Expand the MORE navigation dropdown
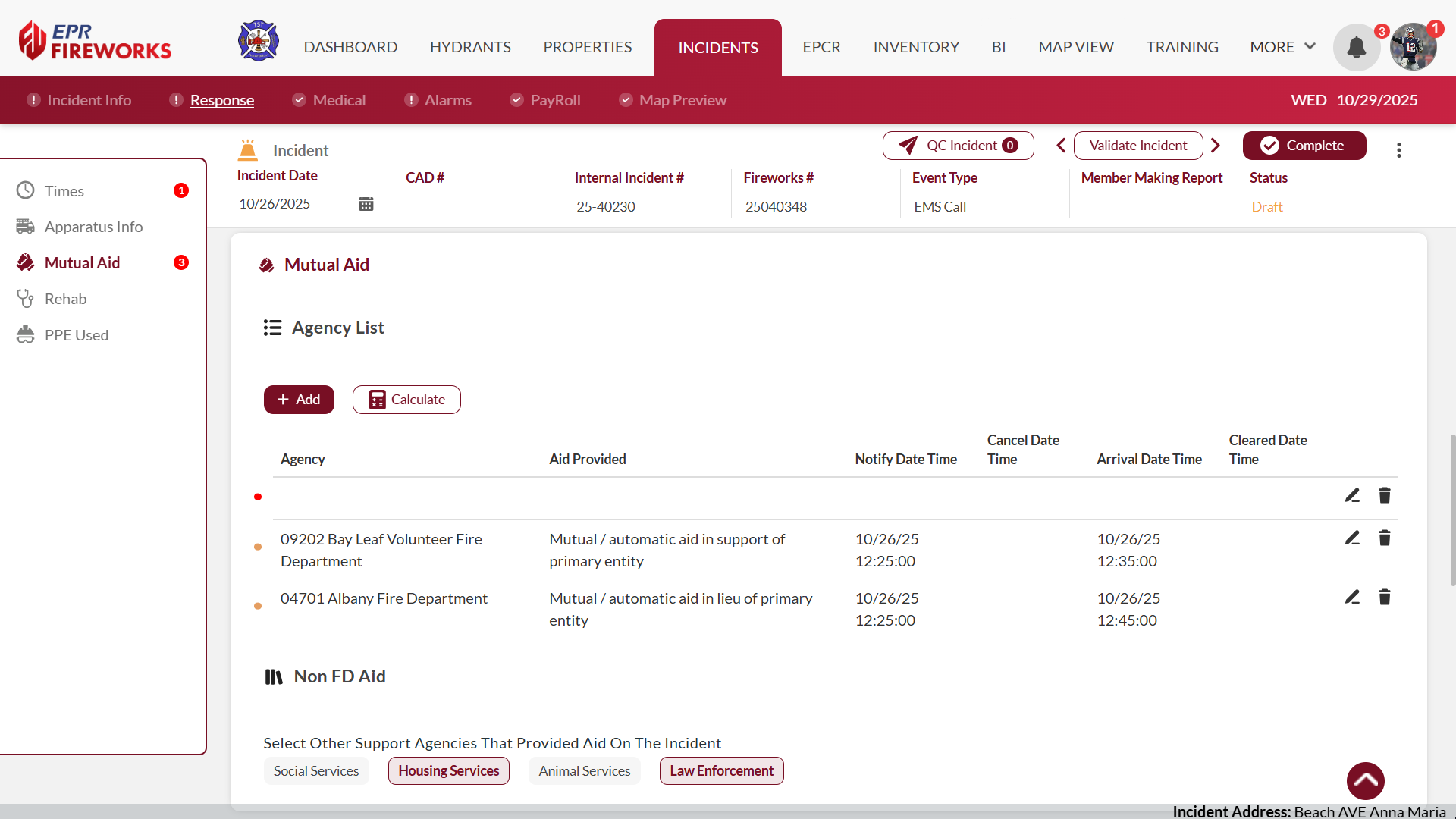The image size is (1456, 819). pyautogui.click(x=1282, y=47)
